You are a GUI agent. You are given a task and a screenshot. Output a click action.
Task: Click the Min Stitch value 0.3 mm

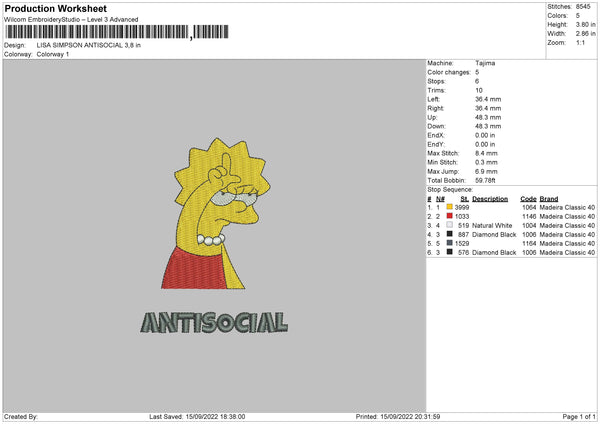click(486, 163)
